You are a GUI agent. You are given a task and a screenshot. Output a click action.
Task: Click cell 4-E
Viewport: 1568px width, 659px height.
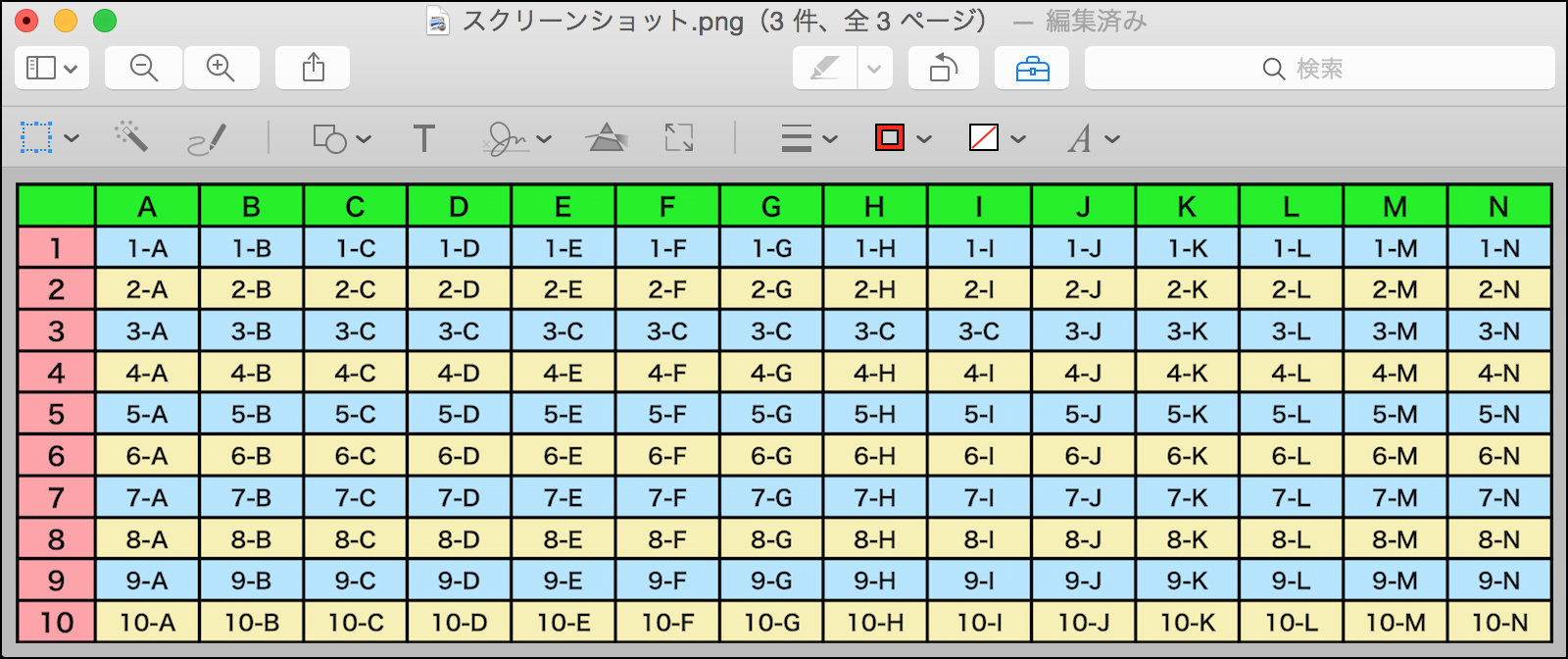tap(563, 373)
